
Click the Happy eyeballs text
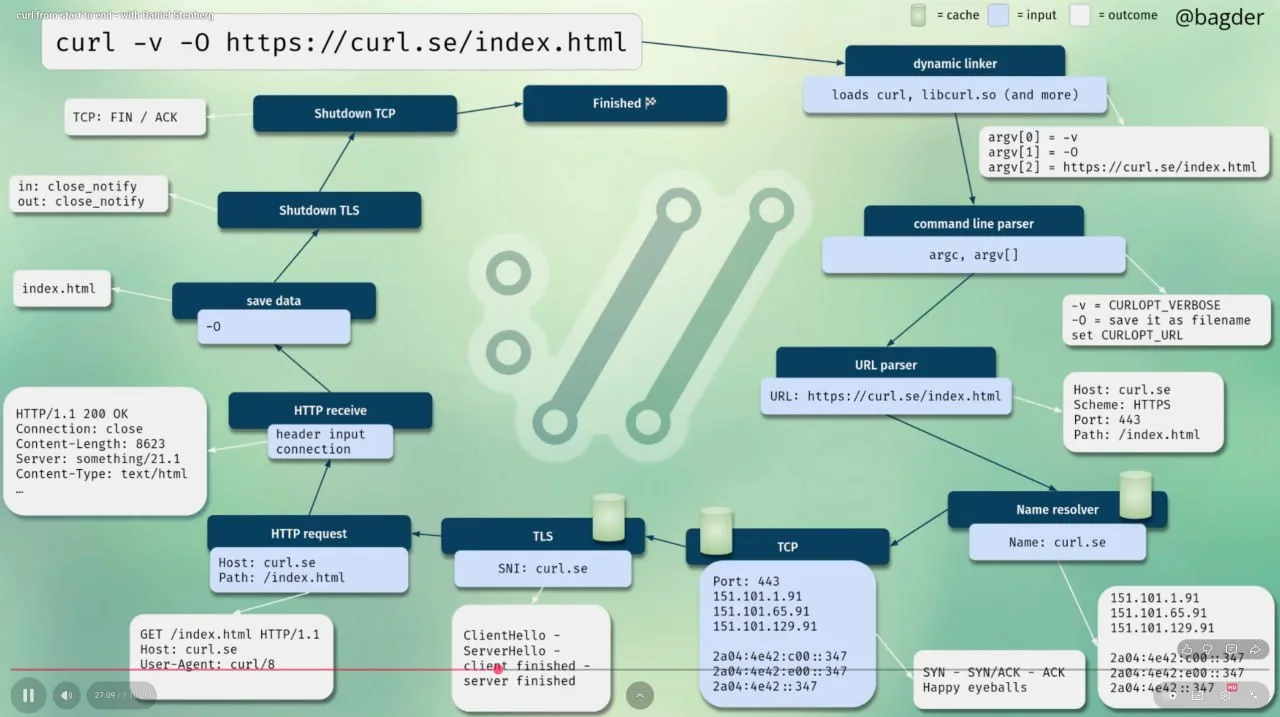coord(975,688)
